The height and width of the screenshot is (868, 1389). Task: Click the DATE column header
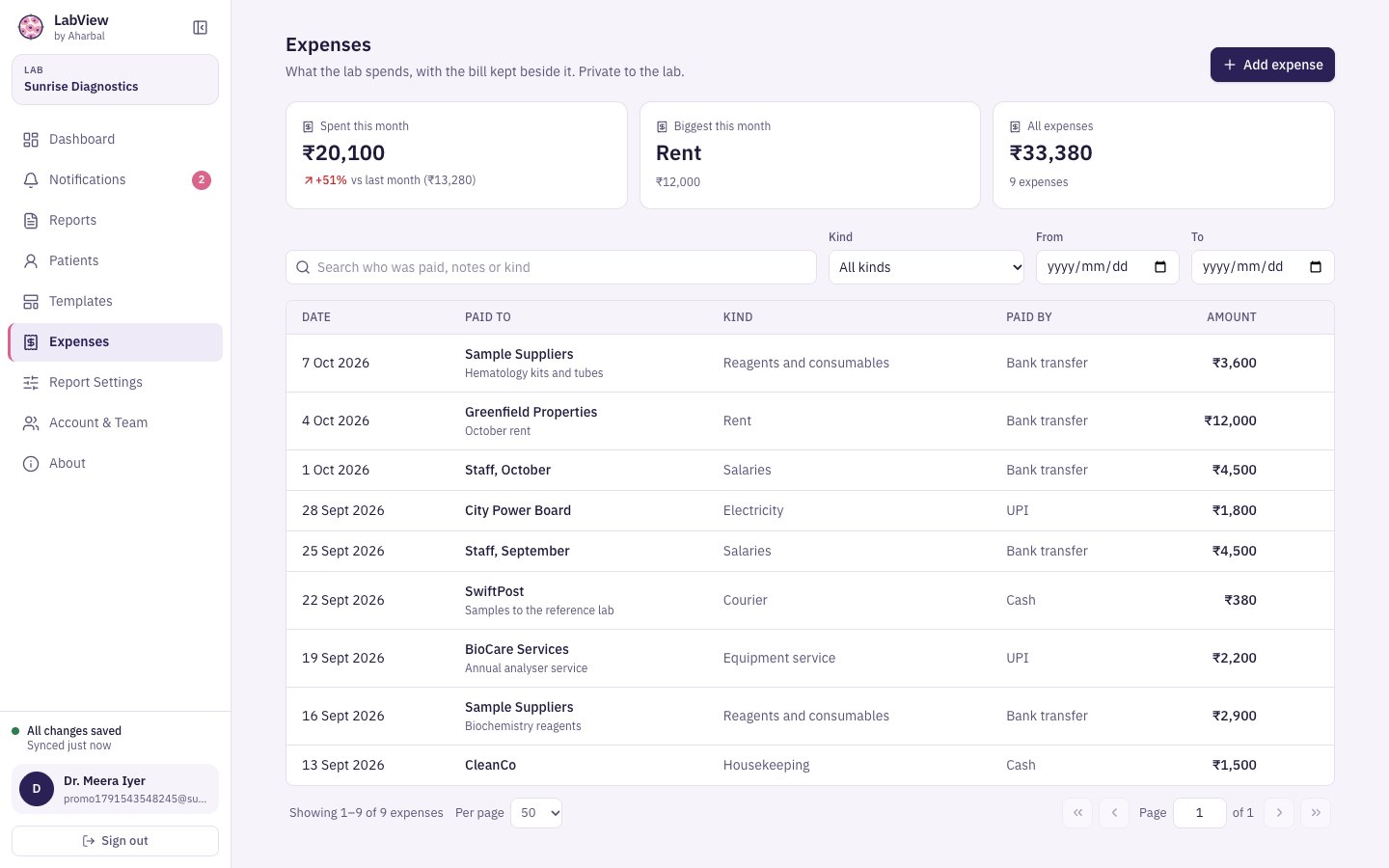(x=316, y=317)
